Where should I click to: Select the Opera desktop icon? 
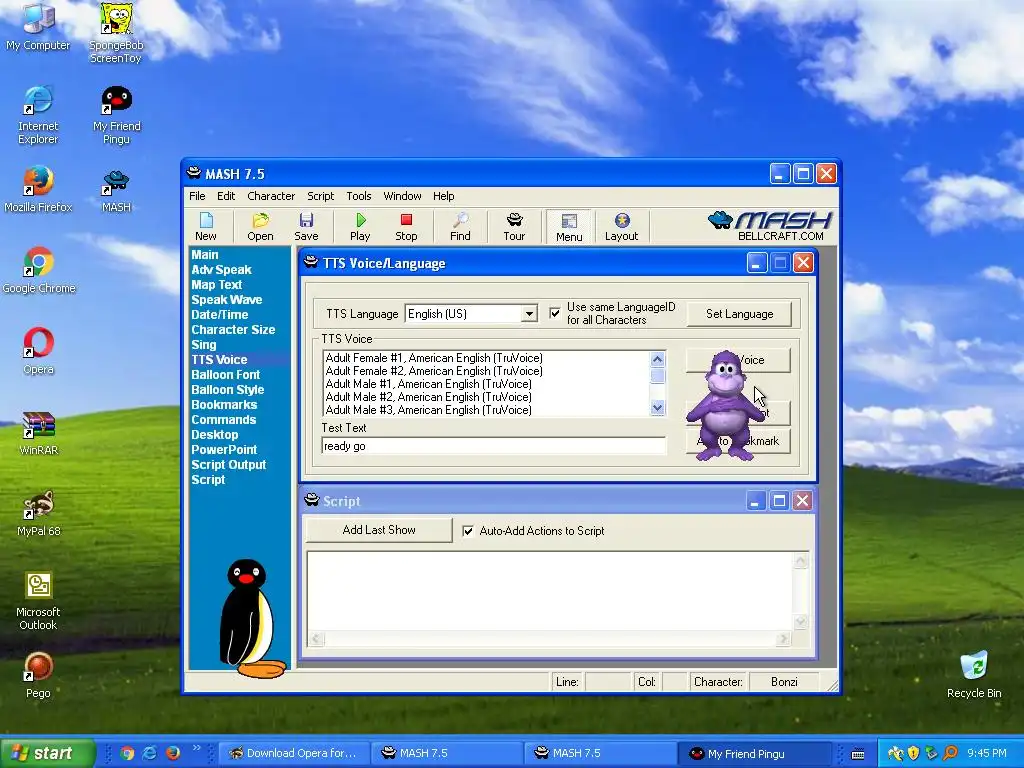click(x=39, y=351)
